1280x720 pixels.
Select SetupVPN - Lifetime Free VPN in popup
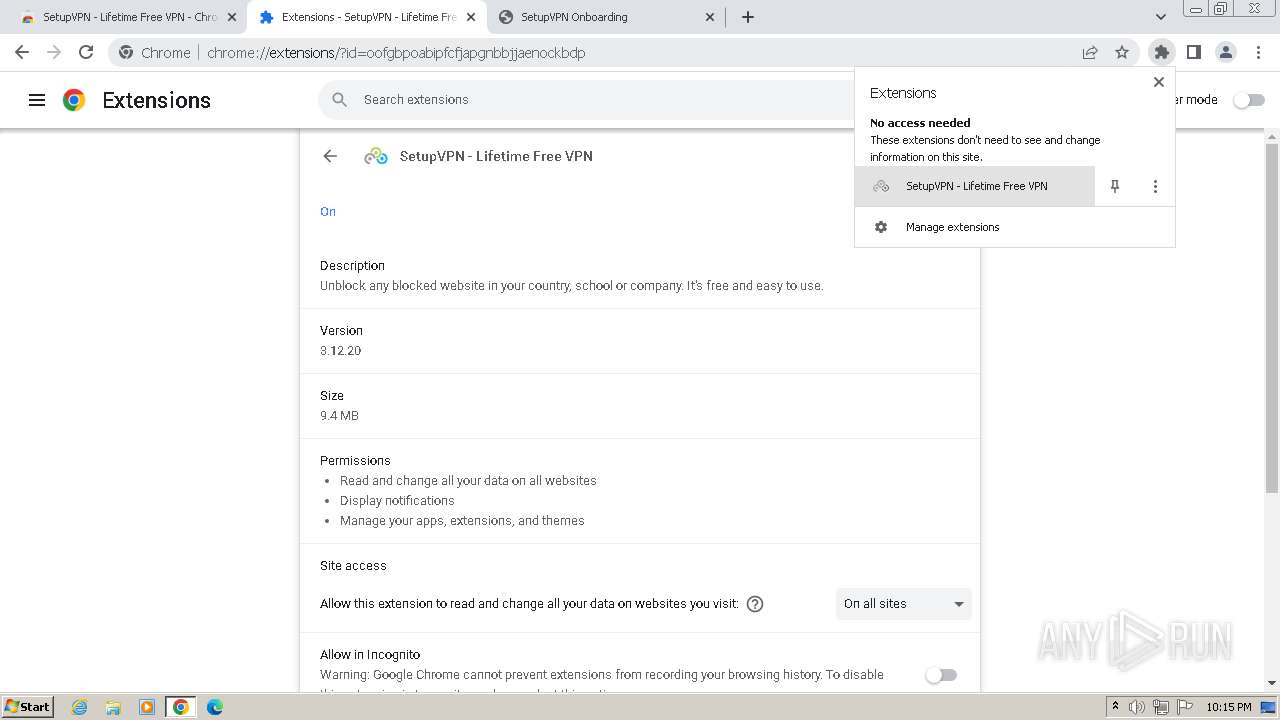pyautogui.click(x=975, y=186)
